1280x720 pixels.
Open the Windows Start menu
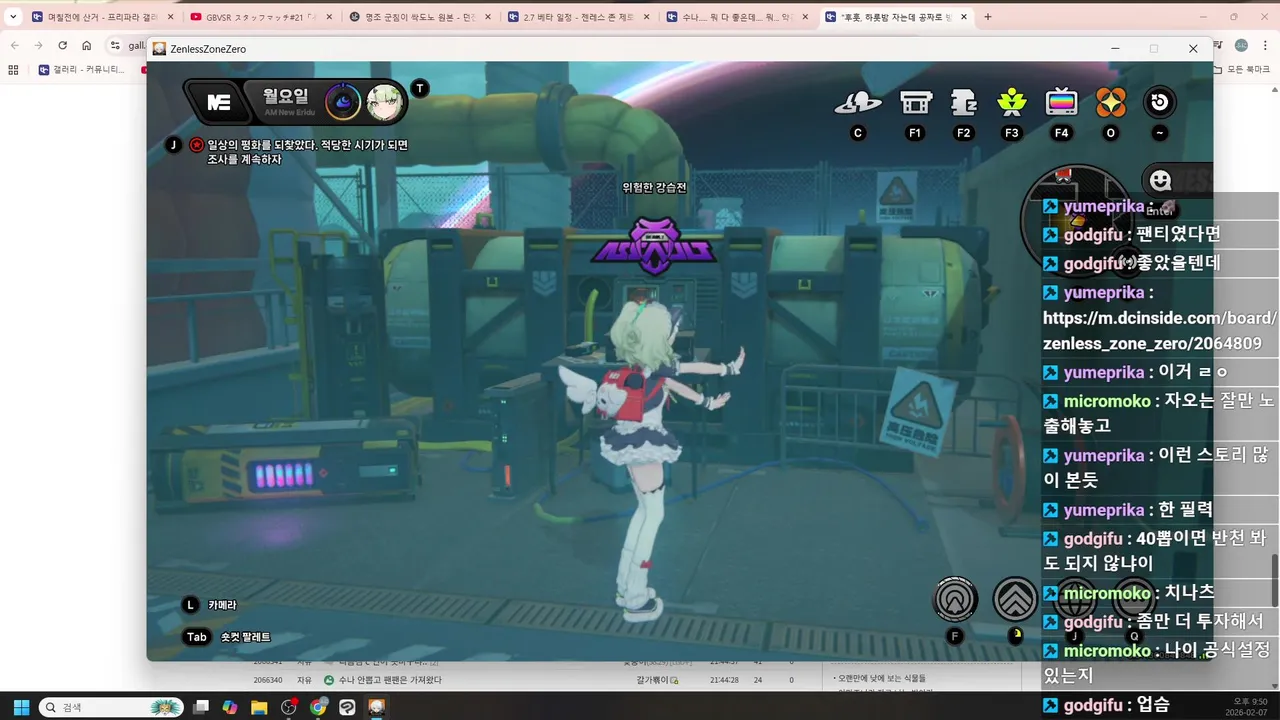point(20,707)
